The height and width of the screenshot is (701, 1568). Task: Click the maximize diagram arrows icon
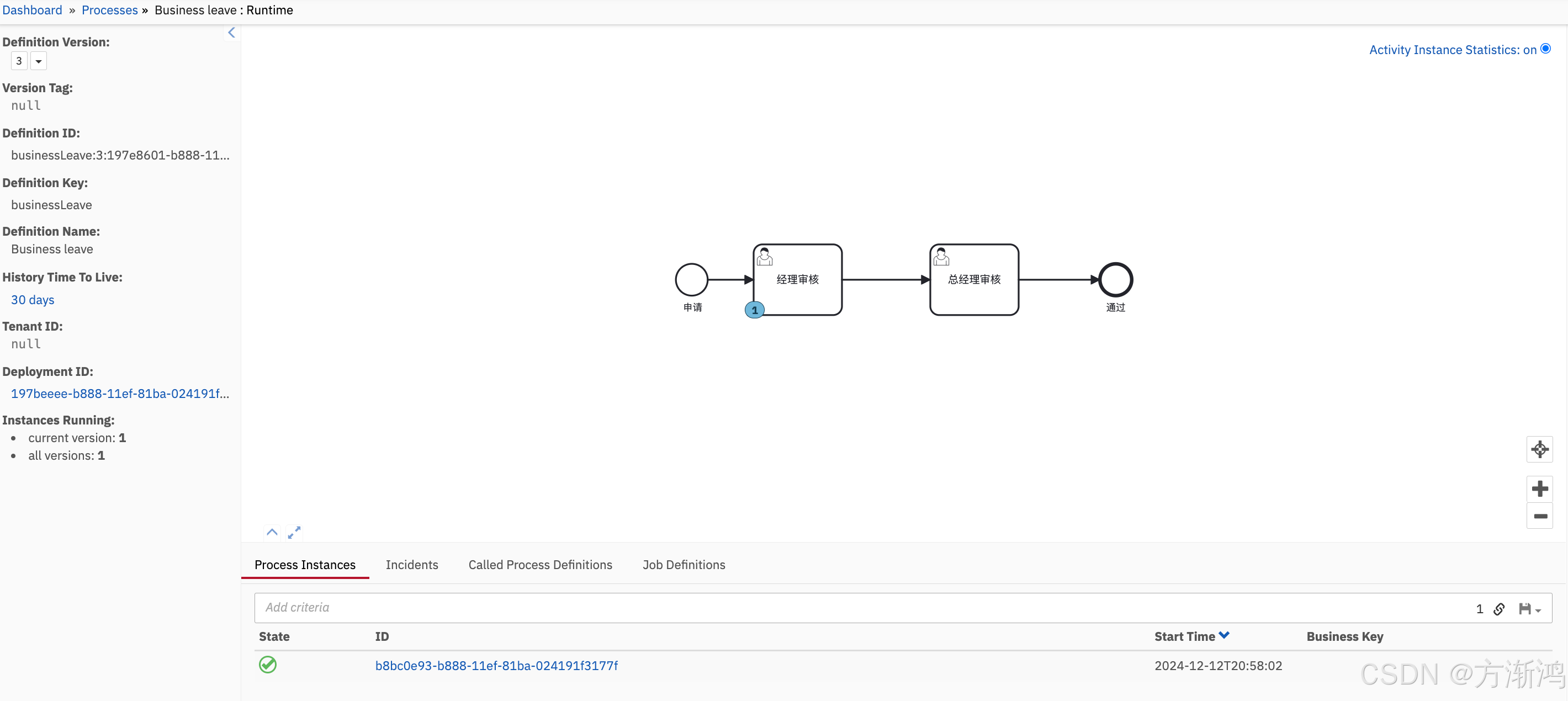point(294,533)
